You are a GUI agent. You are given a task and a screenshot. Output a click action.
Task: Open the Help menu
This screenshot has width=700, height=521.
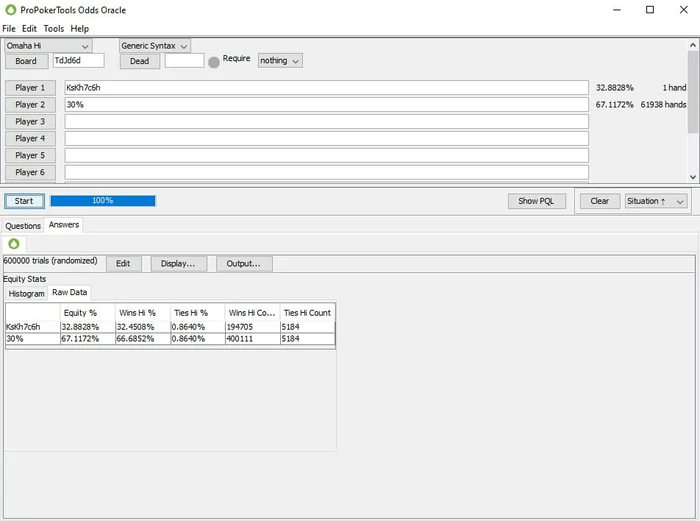coord(79,29)
